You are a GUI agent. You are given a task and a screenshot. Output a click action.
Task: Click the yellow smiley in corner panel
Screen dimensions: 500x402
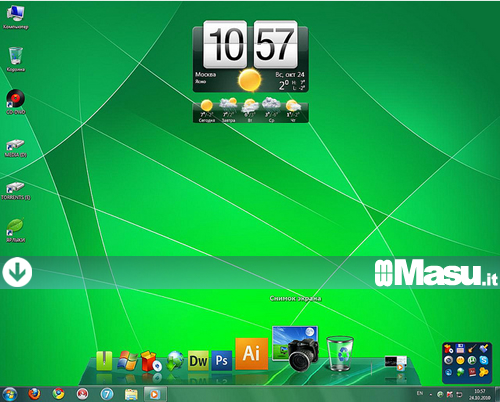460,360
